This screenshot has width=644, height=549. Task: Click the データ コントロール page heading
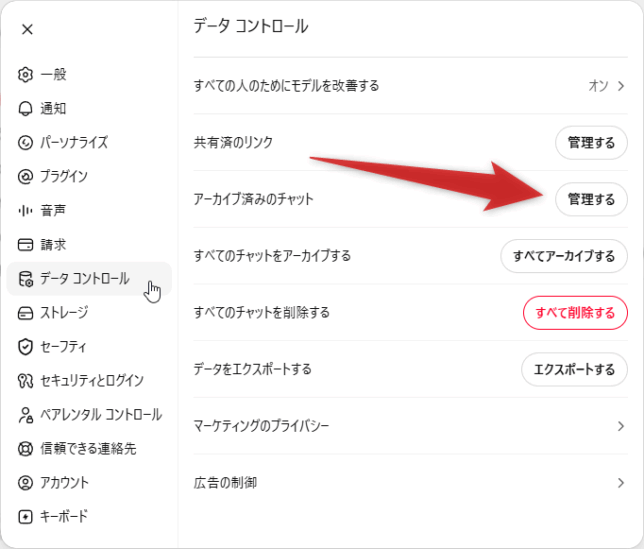click(251, 26)
